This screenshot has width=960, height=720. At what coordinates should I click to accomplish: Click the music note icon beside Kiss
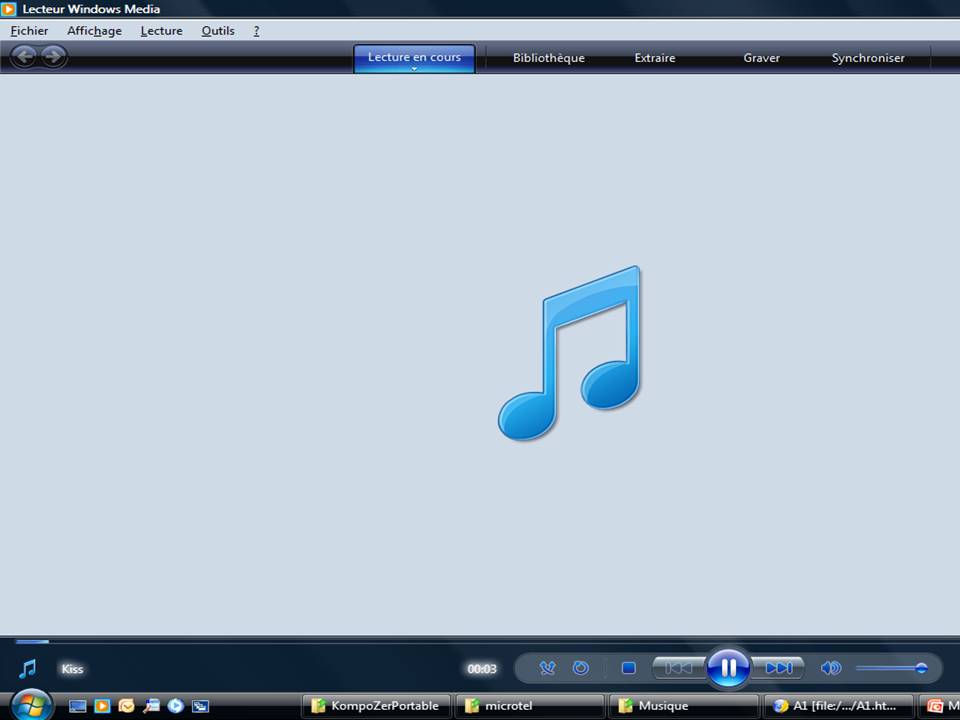(x=28, y=669)
